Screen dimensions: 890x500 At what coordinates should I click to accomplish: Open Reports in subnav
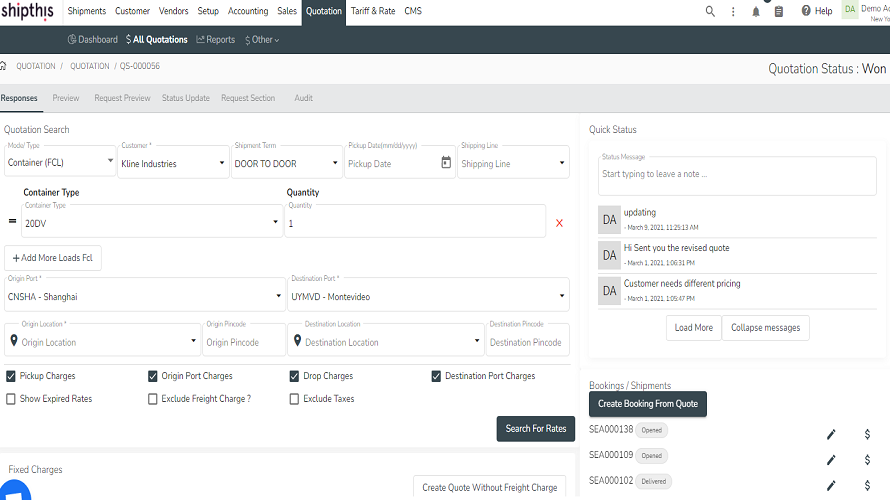(x=216, y=40)
